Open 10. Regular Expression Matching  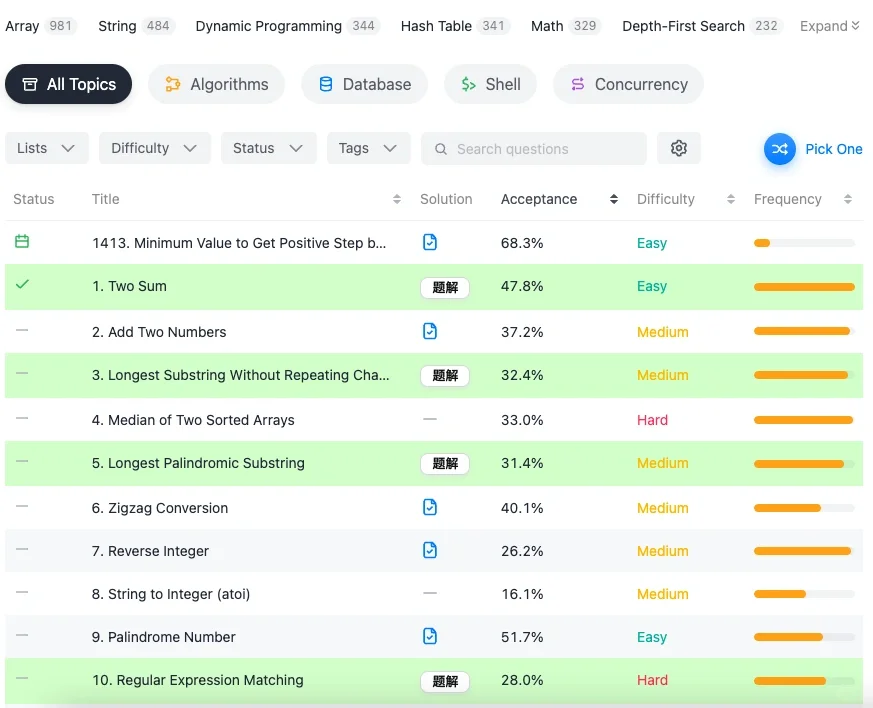click(x=198, y=680)
